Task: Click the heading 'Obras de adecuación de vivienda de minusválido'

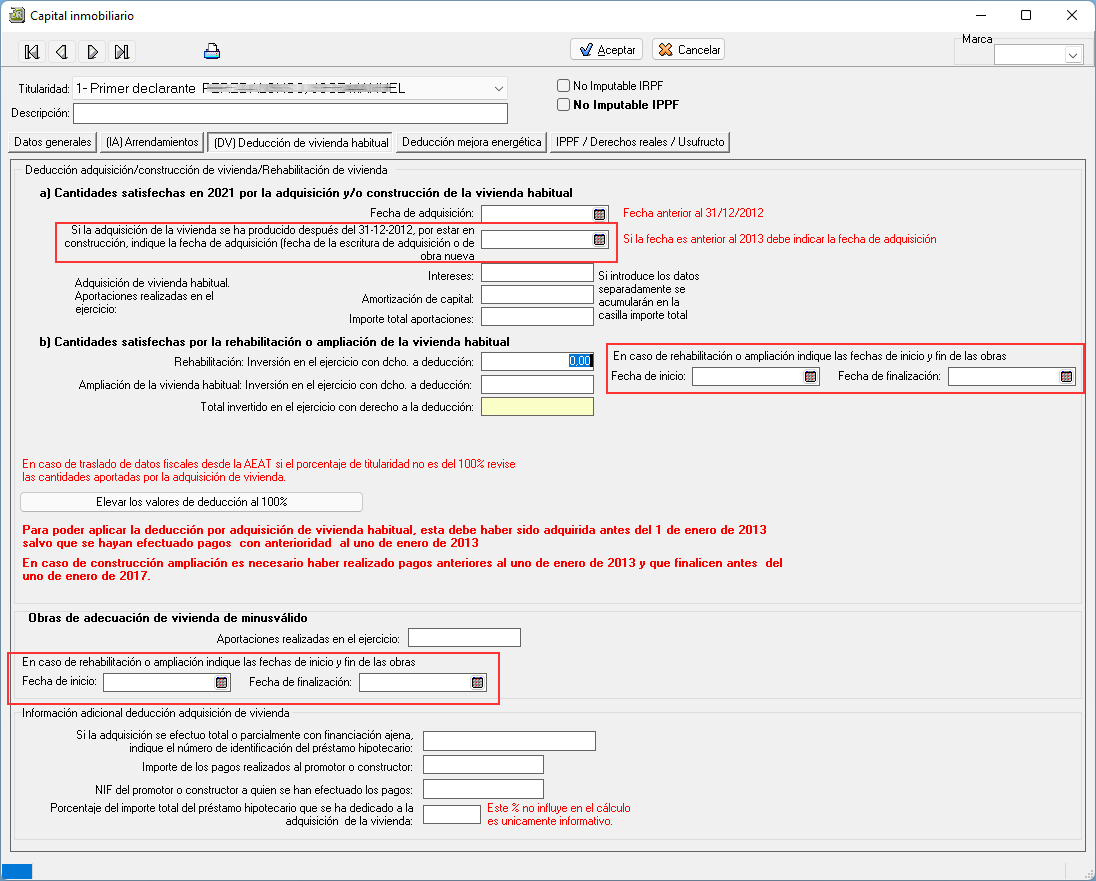Action: pyautogui.click(x=168, y=618)
